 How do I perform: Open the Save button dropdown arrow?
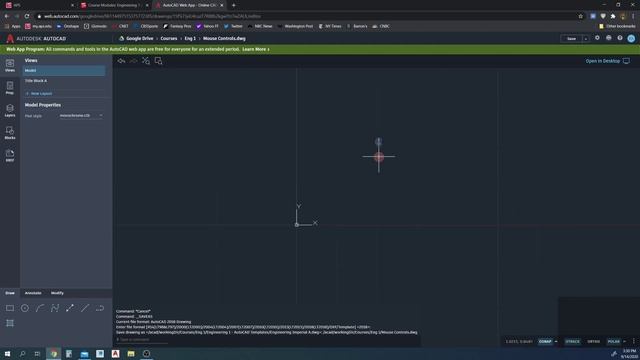click(585, 38)
